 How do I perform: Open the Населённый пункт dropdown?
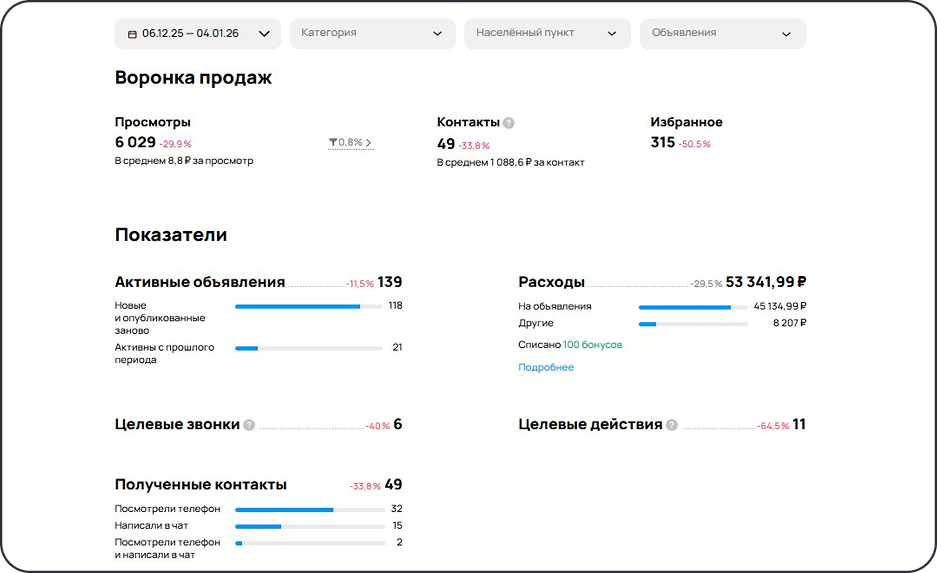coord(547,33)
